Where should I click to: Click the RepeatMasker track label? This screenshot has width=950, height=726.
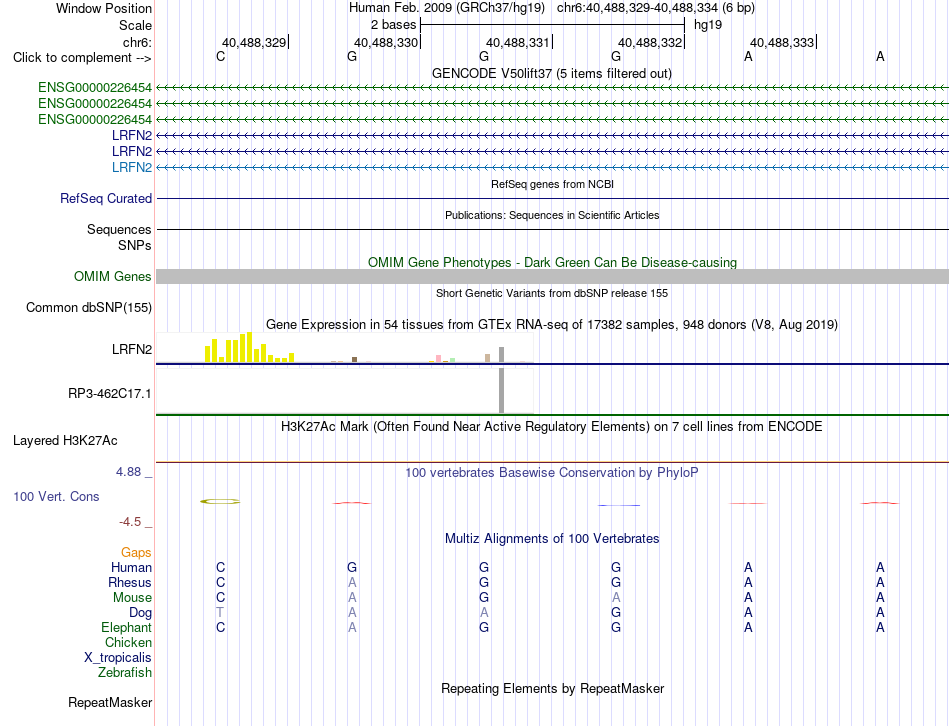[x=110, y=702]
